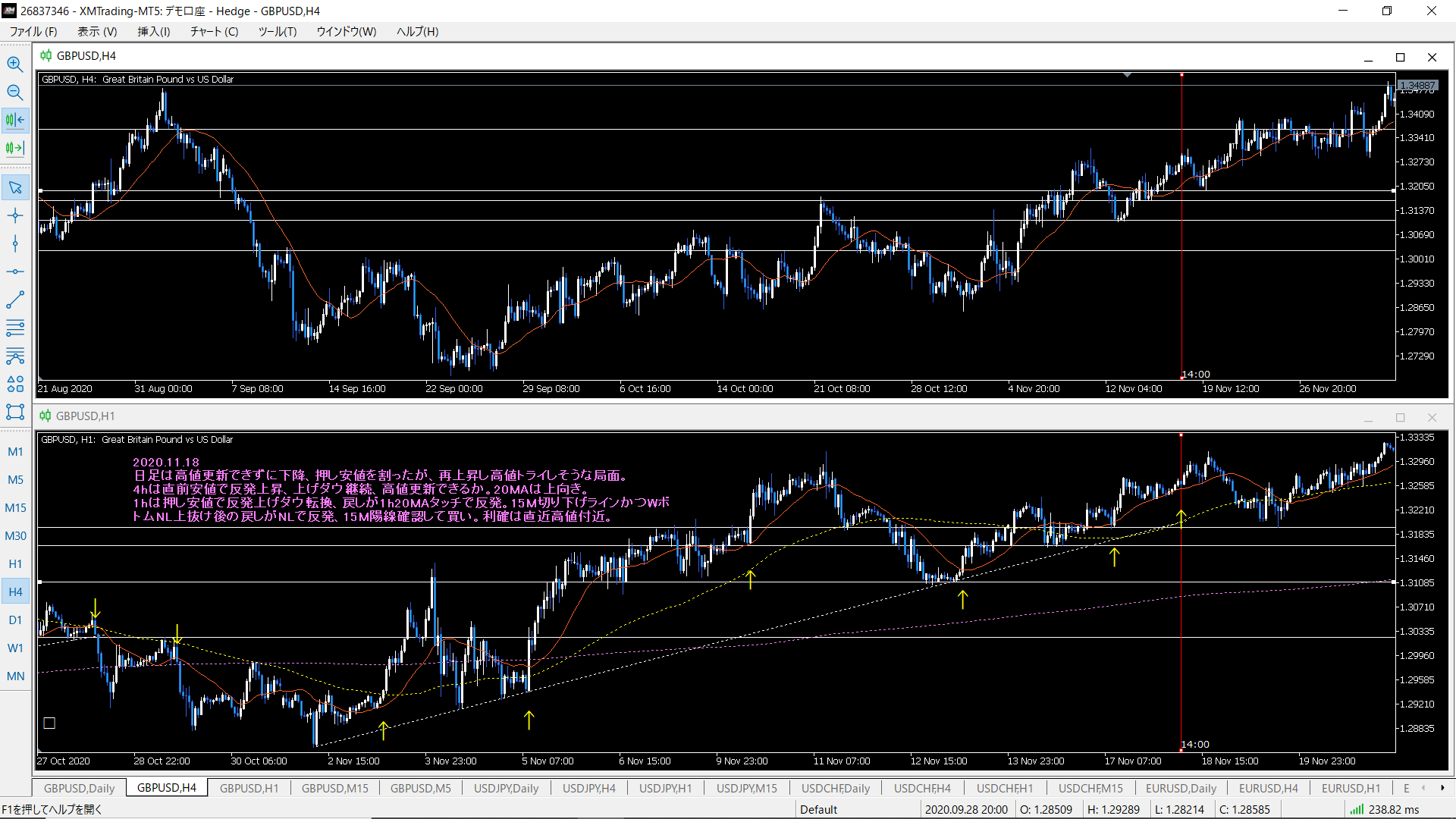Switch timeframe to H1
Image resolution: width=1456 pixels, height=819 pixels.
[x=15, y=564]
